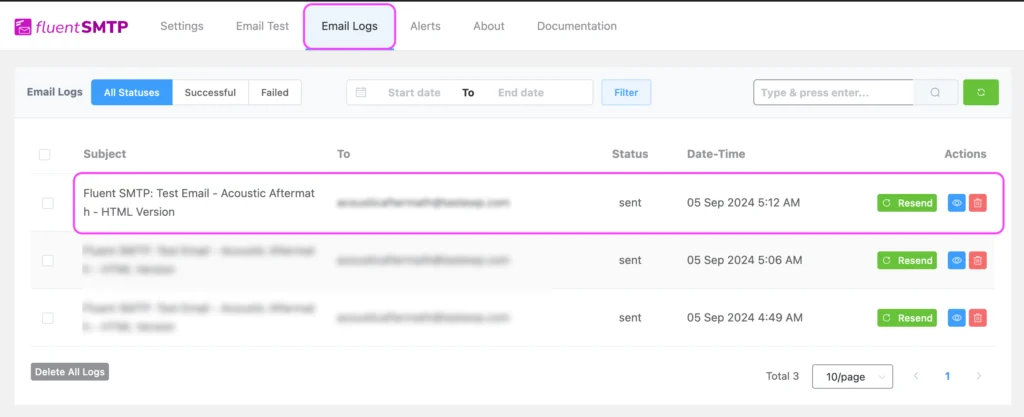Resend the 4:49 AM email
The image size is (1024, 417).
[906, 318]
